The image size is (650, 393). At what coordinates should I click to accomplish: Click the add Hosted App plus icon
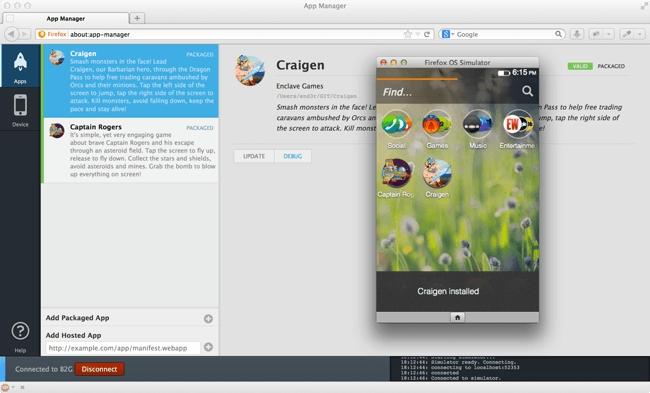pyautogui.click(x=208, y=347)
